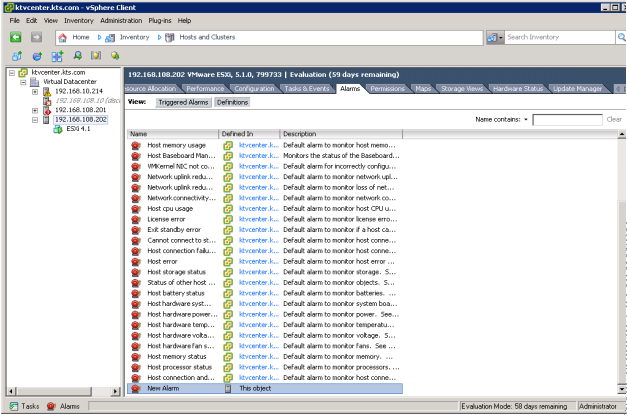Click the Tasks icon in status bar
Image resolution: width=627 pixels, height=415 pixels.
tap(14, 406)
